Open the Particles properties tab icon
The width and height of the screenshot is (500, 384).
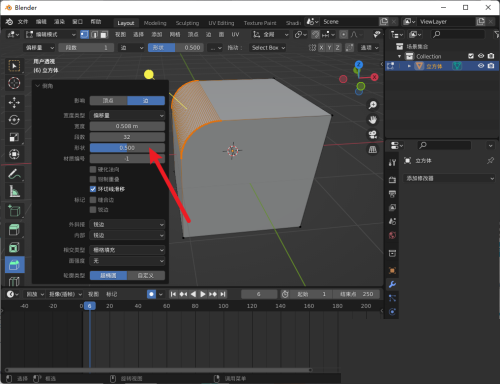pos(392,298)
